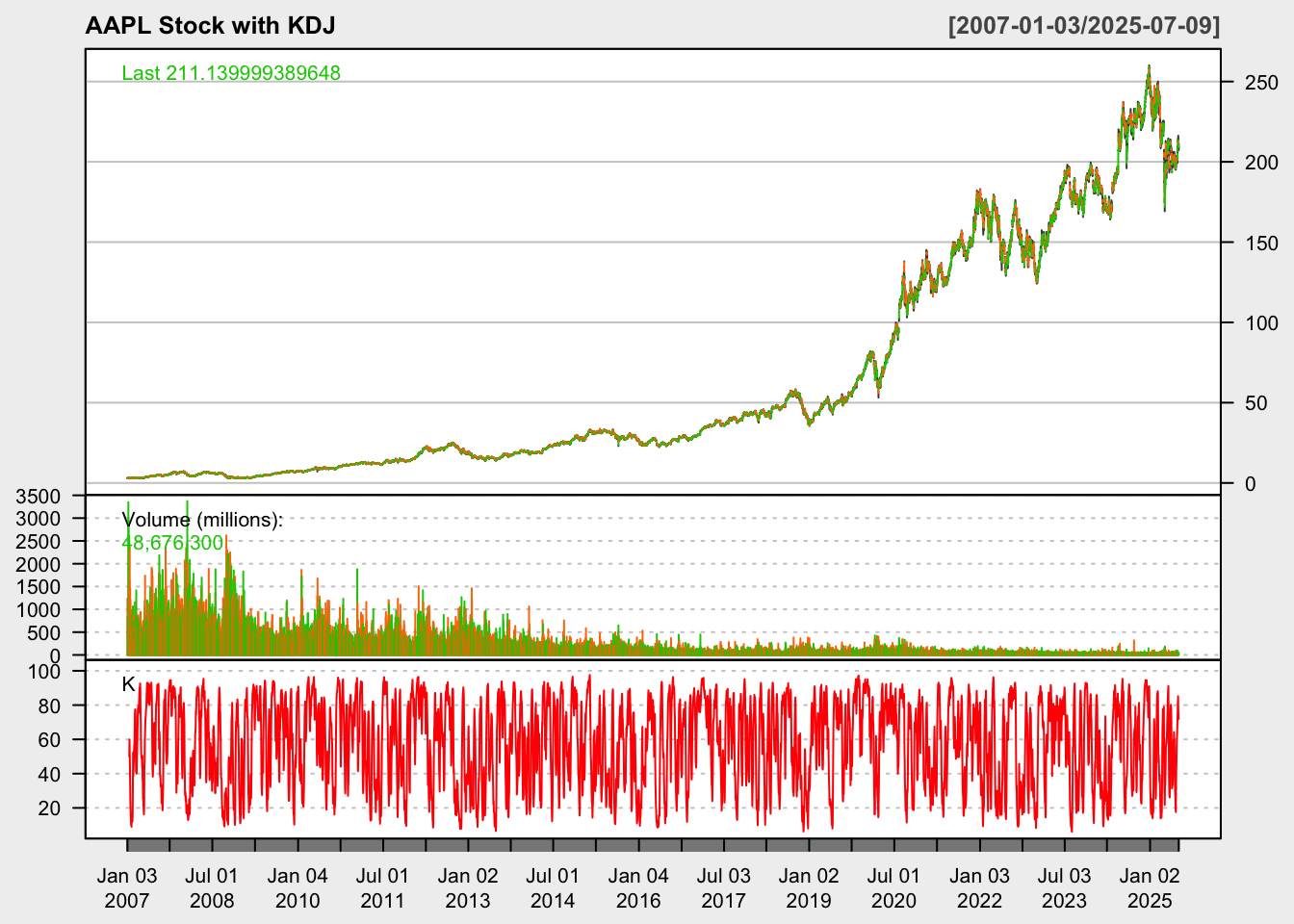Click the date range "[2007-01-03/2025-07-09]" label
Image resolution: width=1294 pixels, height=924 pixels.
pyautogui.click(x=1084, y=25)
